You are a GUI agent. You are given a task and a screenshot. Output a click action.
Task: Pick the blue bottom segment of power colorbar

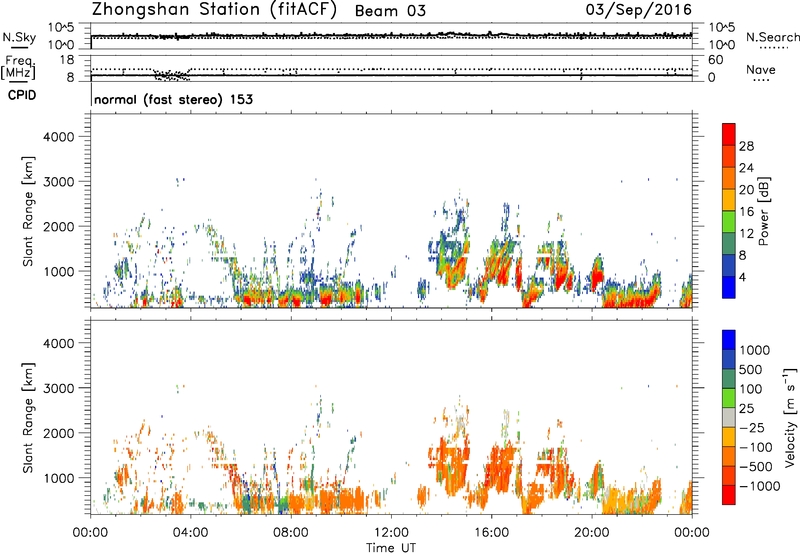point(729,287)
